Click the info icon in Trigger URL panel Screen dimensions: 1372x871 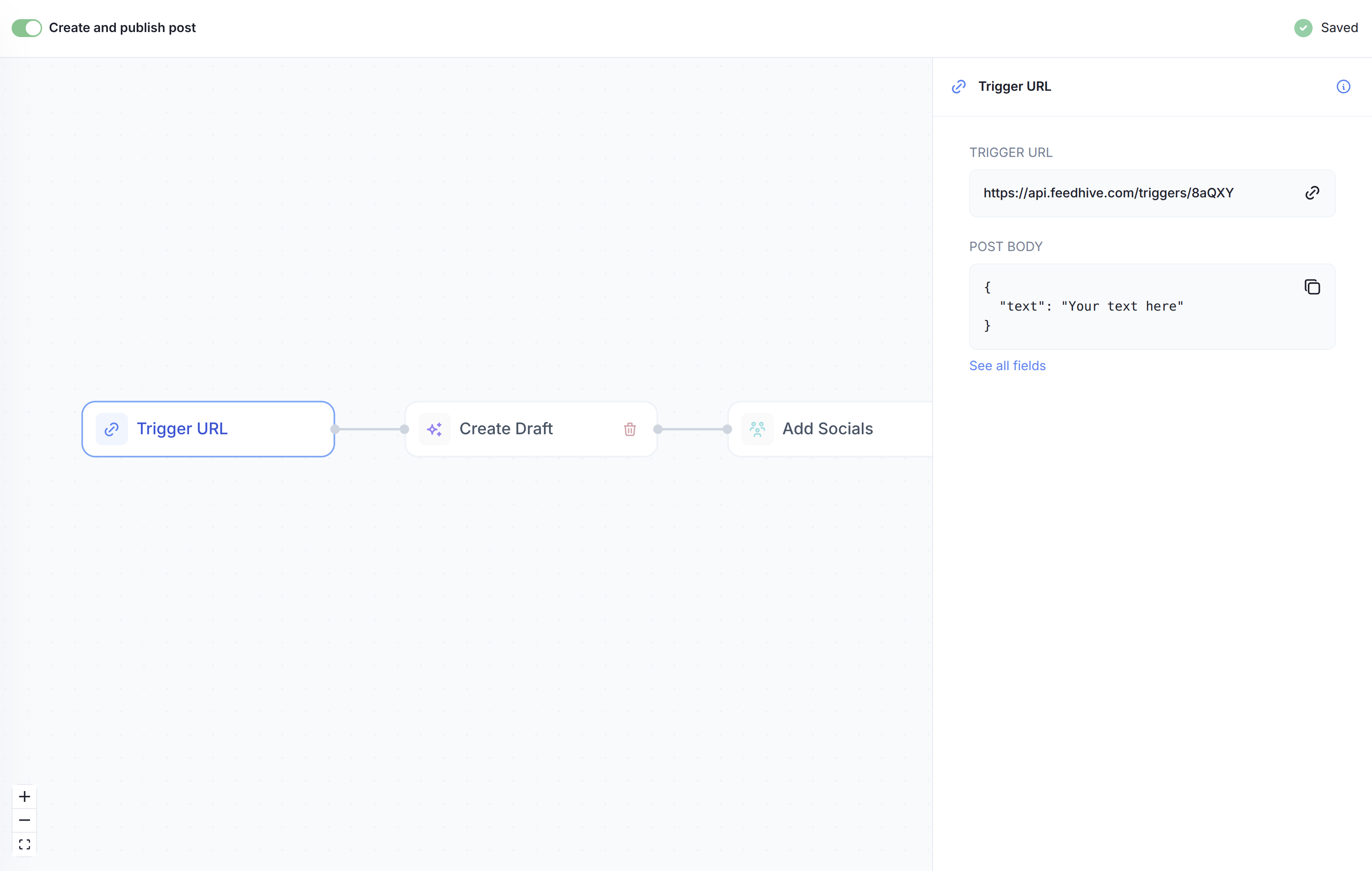(1343, 87)
